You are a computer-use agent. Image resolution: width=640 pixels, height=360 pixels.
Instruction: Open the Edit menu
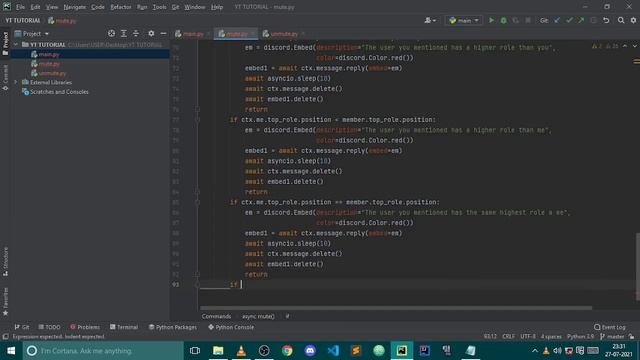[x=35, y=7]
